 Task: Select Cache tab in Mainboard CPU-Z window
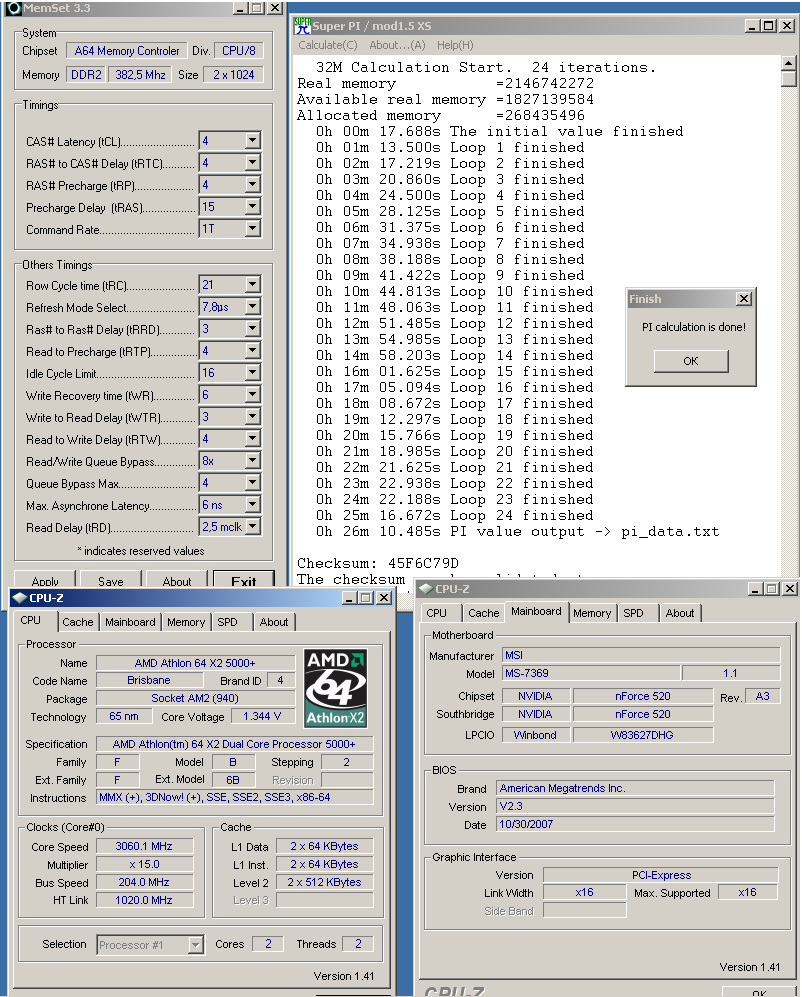point(483,613)
